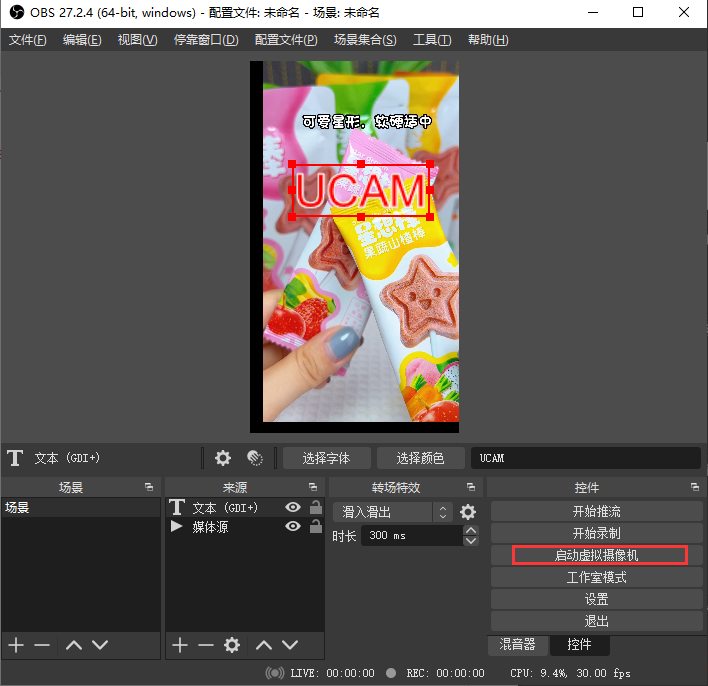Image resolution: width=708 pixels, height=686 pixels.
Task: Open the 选择颜色 color picker
Action: [420, 458]
